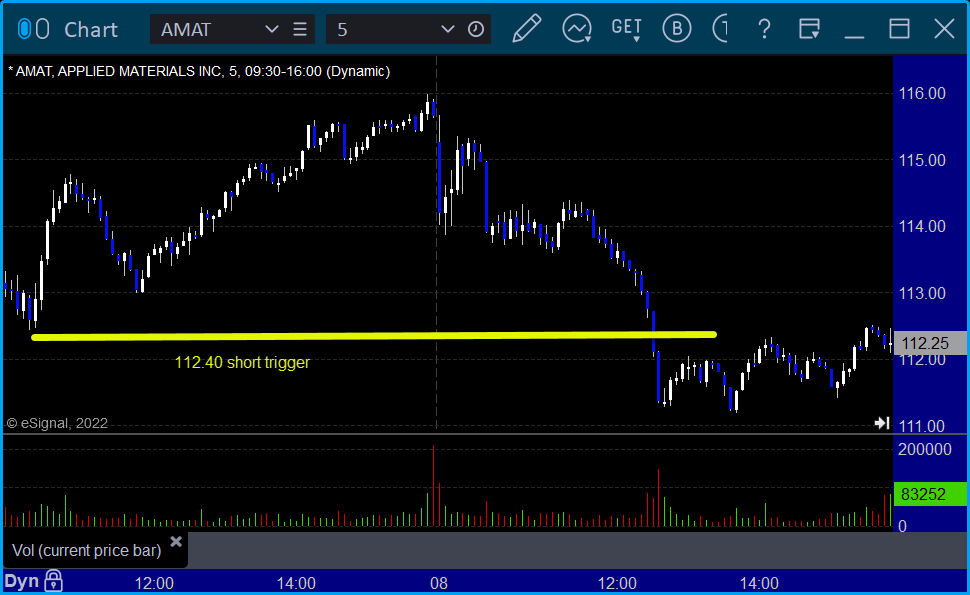
Task: Maximize the chart window
Action: pos(899,29)
